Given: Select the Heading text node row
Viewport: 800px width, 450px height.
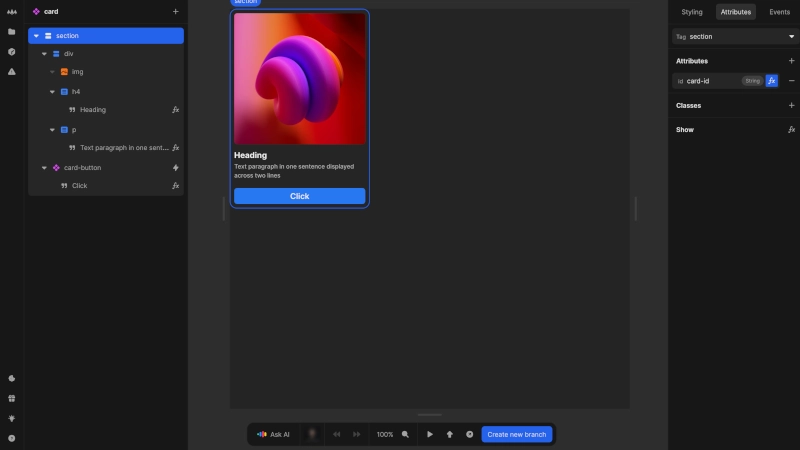Looking at the screenshot, I should pyautogui.click(x=106, y=110).
